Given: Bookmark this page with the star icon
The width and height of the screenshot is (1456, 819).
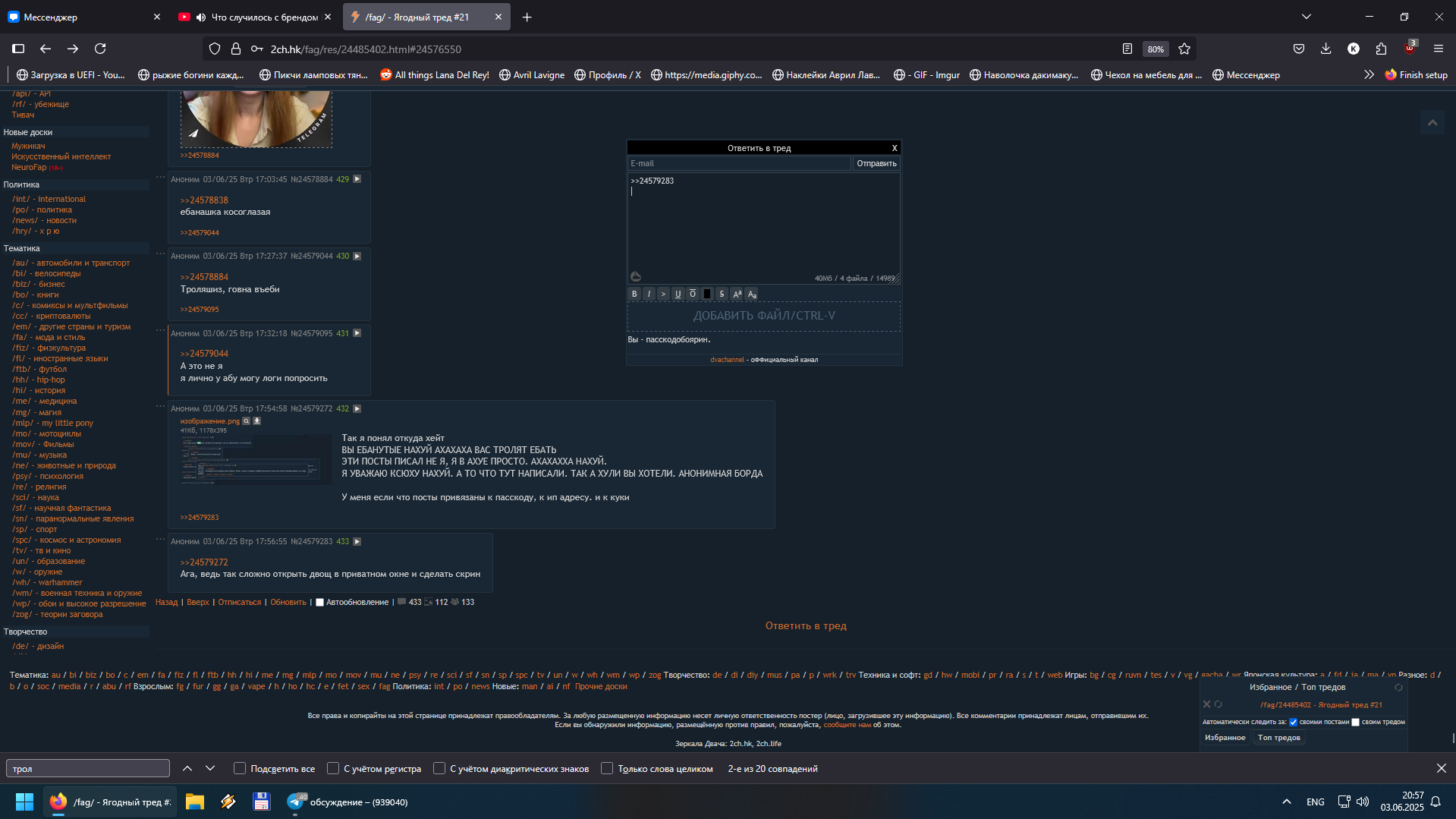Looking at the screenshot, I should 1184,49.
